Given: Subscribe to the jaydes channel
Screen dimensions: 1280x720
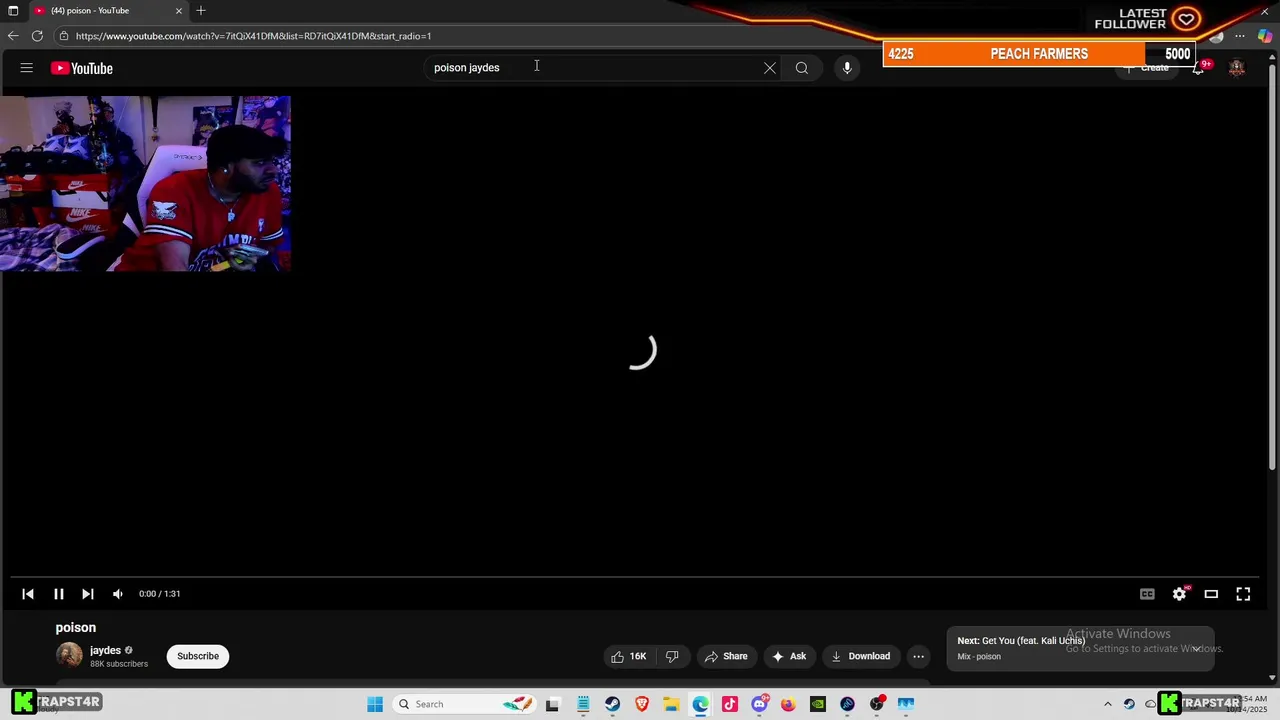Looking at the screenshot, I should click(198, 656).
